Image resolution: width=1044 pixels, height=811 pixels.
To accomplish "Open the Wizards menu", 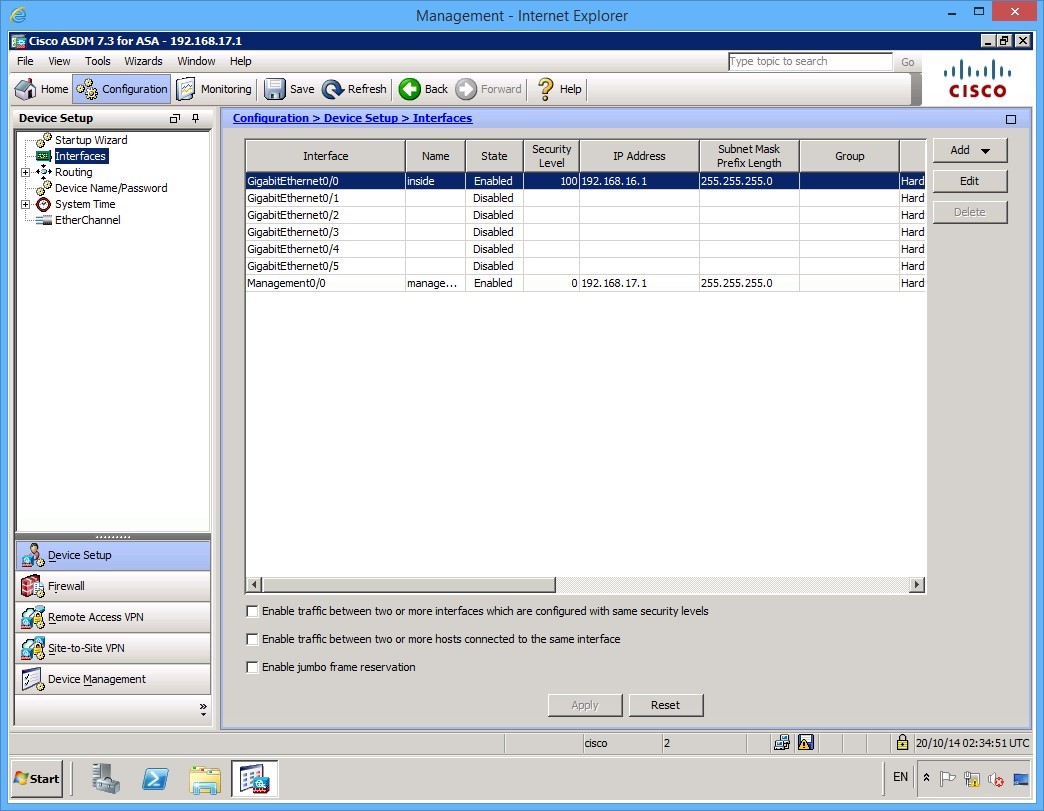I will (143, 61).
